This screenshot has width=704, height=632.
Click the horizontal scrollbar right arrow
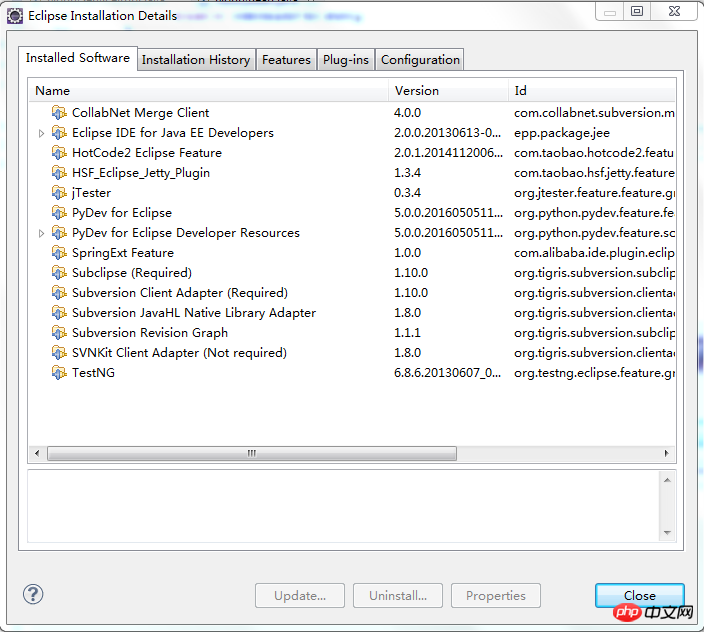coord(667,453)
